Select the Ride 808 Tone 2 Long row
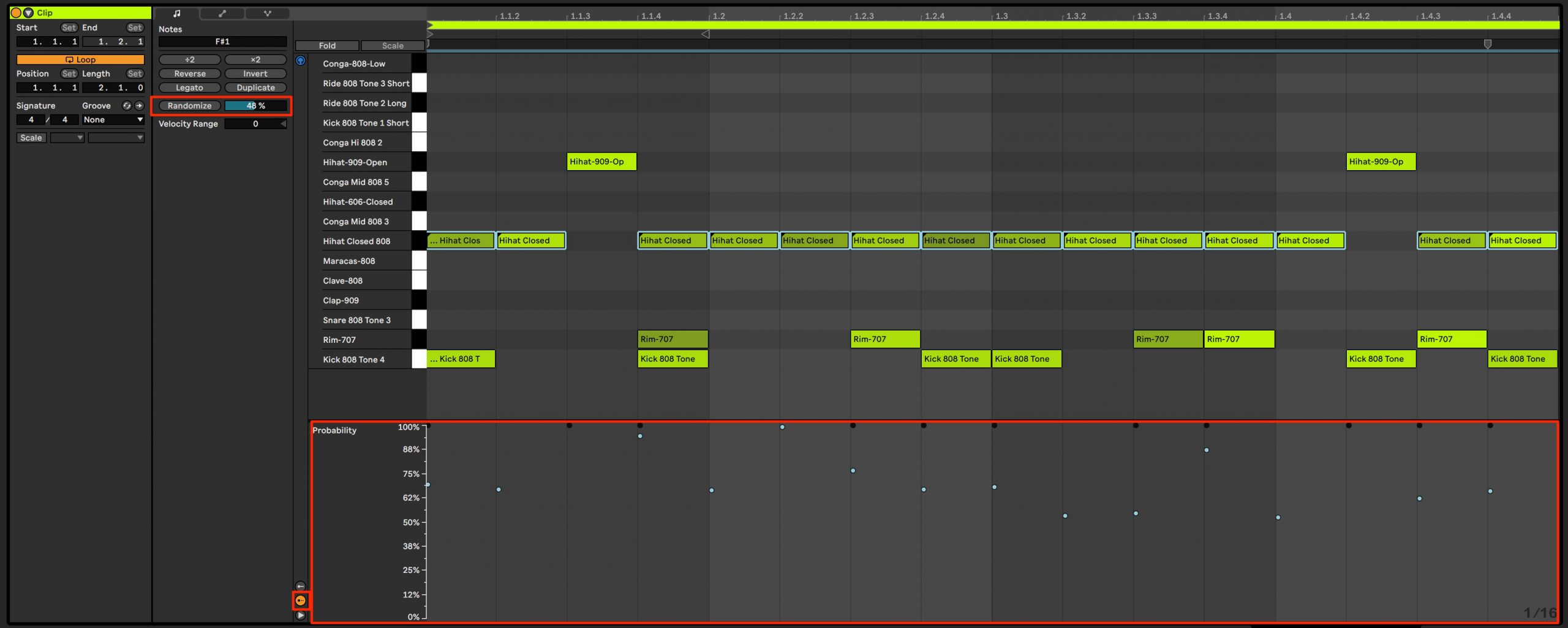 pos(366,103)
